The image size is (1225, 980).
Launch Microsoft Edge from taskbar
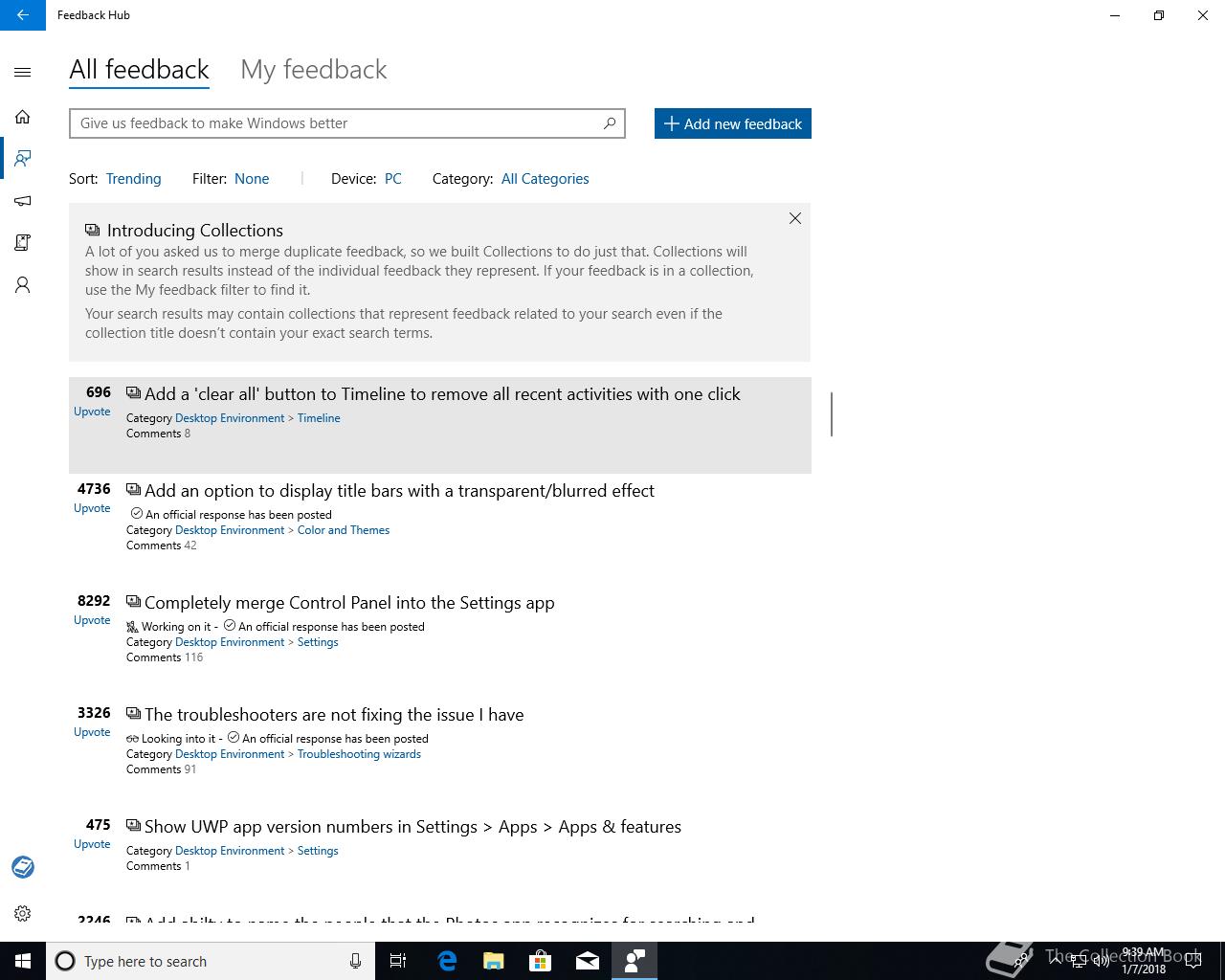[x=447, y=961]
